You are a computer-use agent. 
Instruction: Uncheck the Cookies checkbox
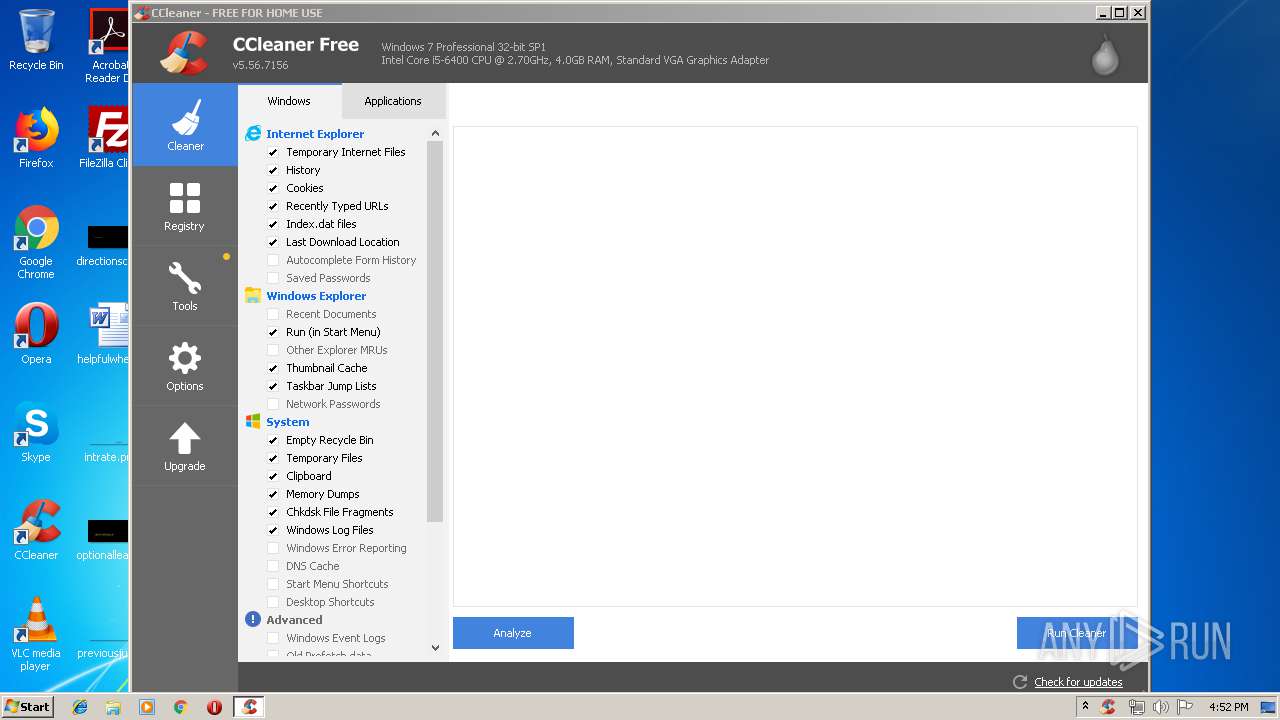(273, 188)
